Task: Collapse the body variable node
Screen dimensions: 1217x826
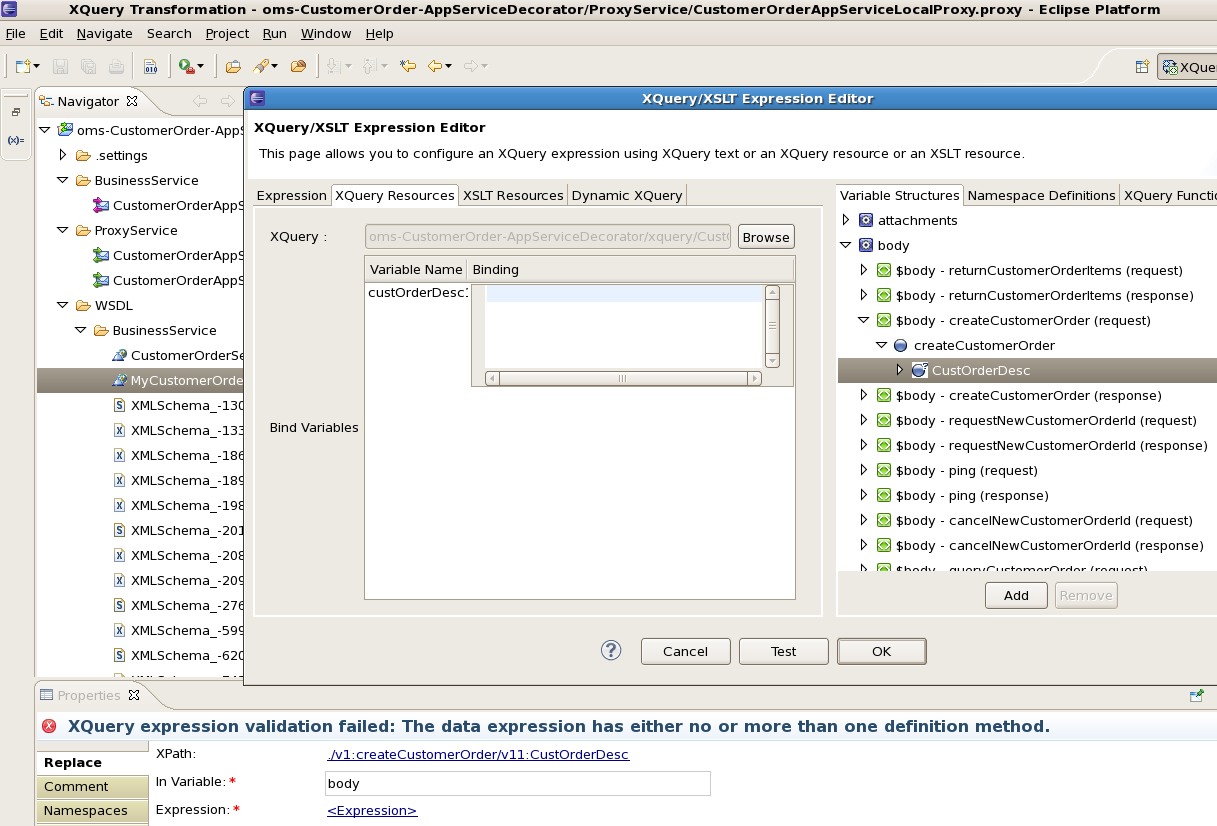Action: click(846, 245)
